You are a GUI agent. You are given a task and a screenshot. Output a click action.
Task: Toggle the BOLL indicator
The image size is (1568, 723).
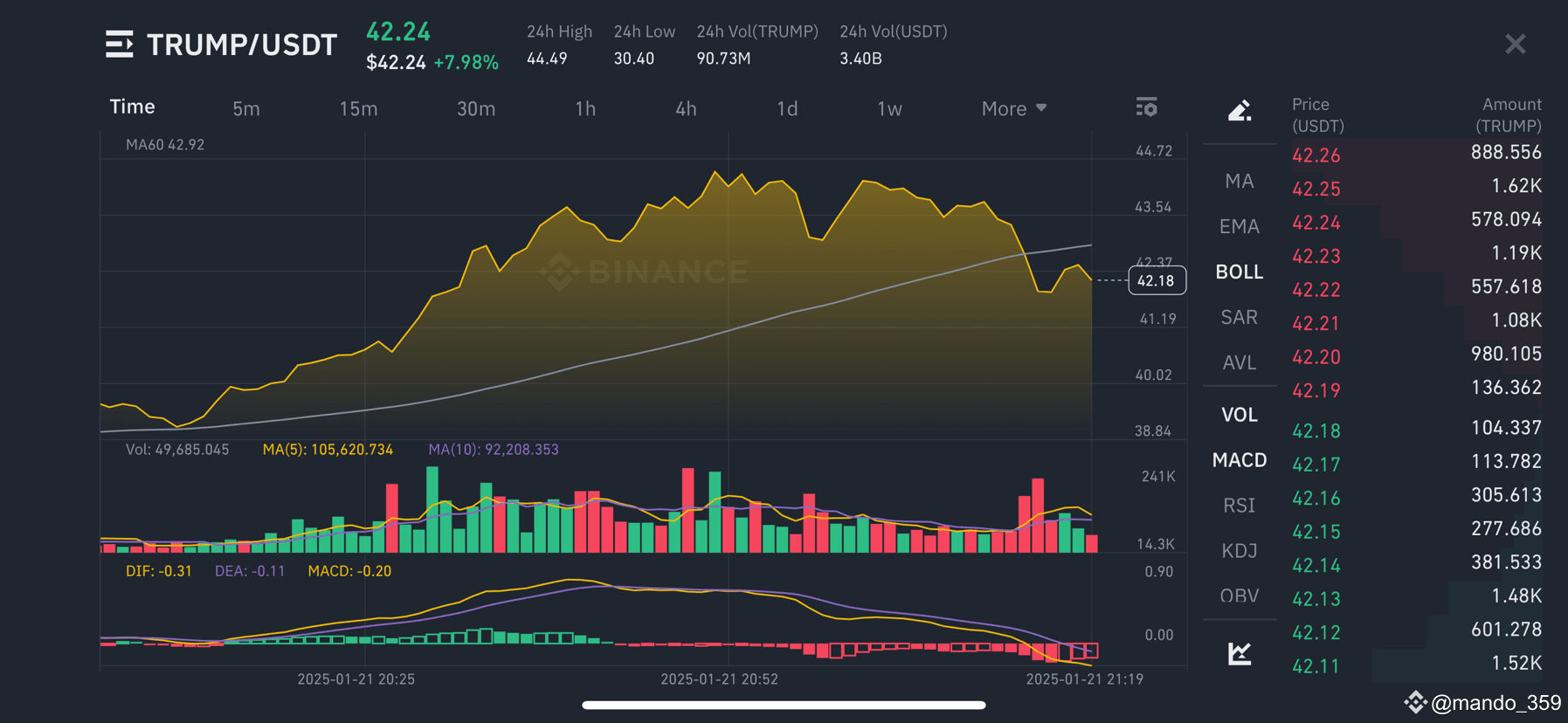pos(1240,272)
